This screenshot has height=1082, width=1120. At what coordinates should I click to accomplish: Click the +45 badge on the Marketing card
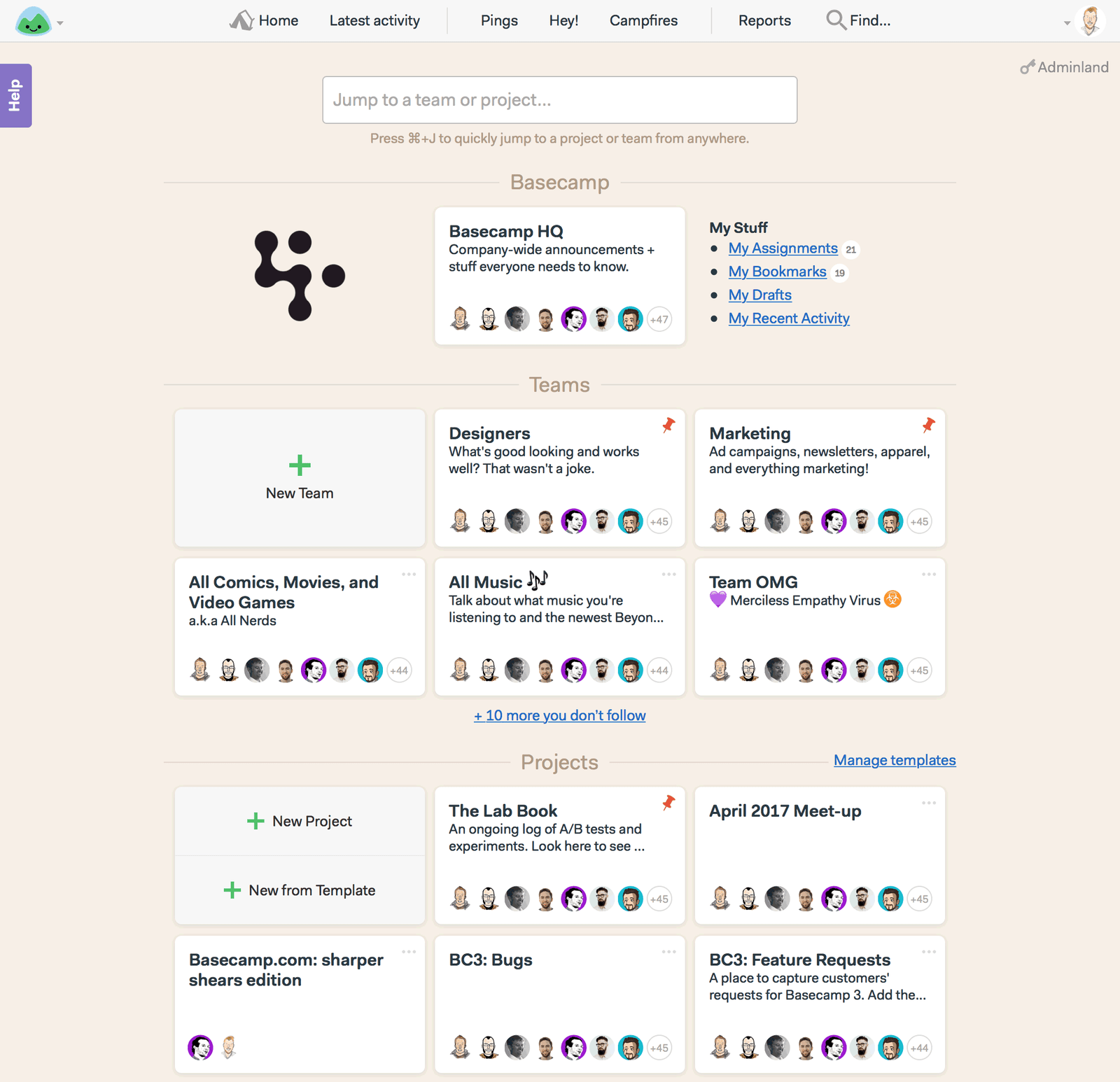[x=919, y=522]
